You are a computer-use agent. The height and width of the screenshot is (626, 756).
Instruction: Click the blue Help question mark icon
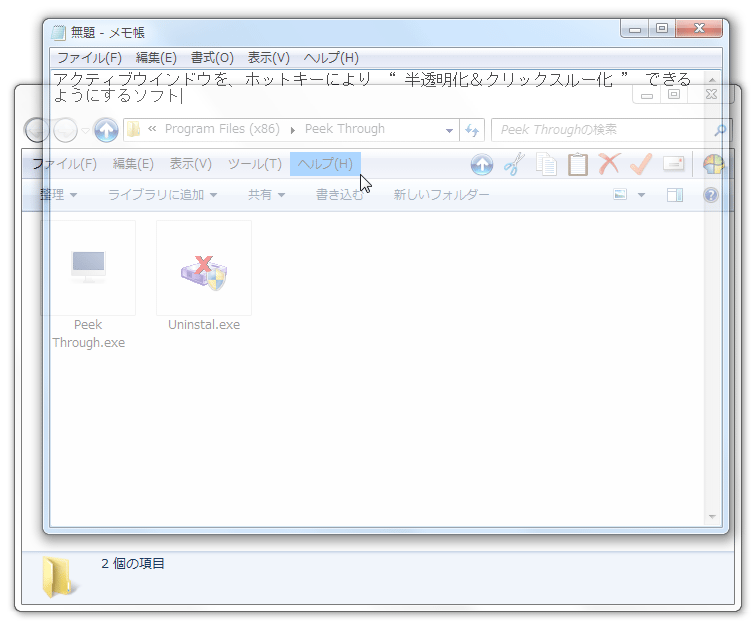(x=711, y=195)
